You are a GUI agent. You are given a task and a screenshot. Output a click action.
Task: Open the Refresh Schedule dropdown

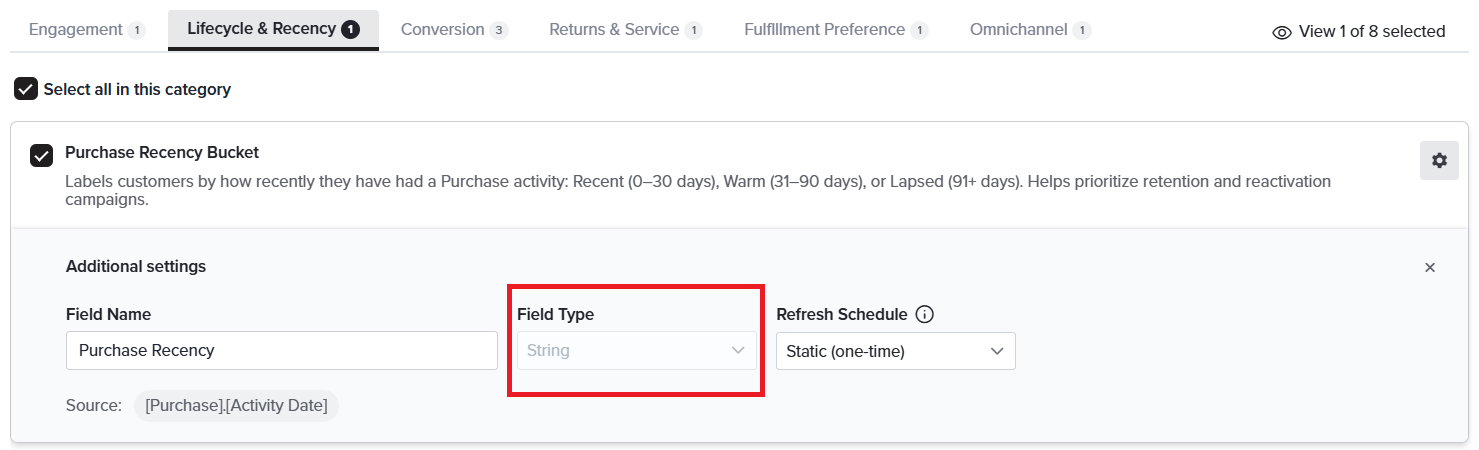tap(896, 351)
